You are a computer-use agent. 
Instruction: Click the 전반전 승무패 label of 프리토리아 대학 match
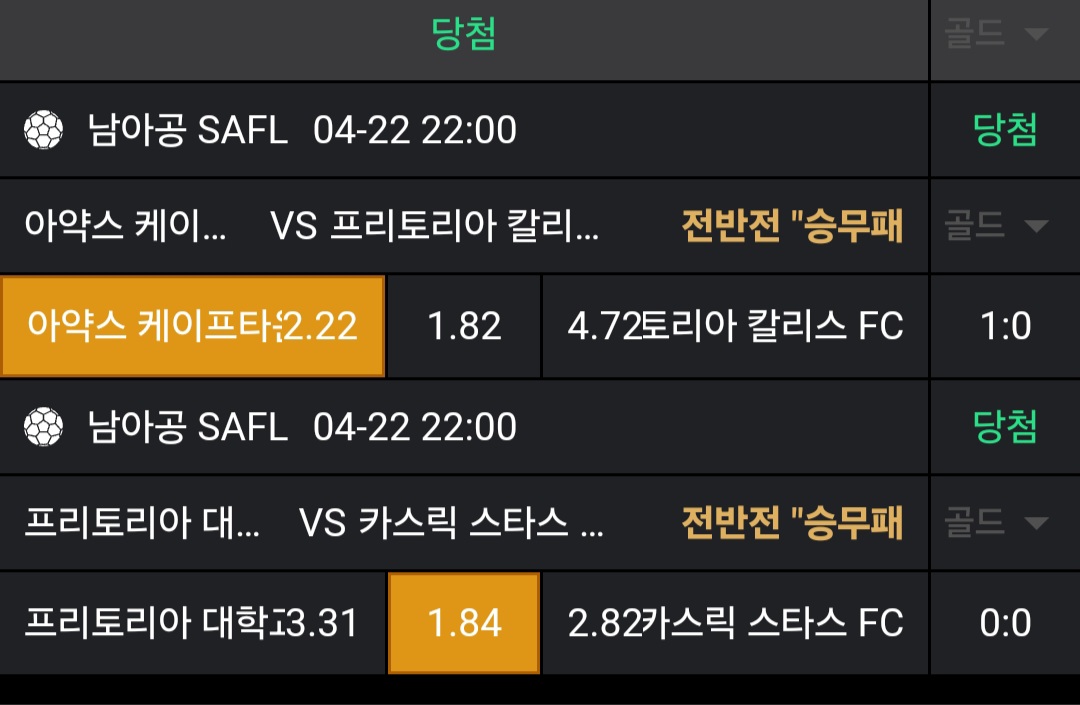(x=792, y=523)
